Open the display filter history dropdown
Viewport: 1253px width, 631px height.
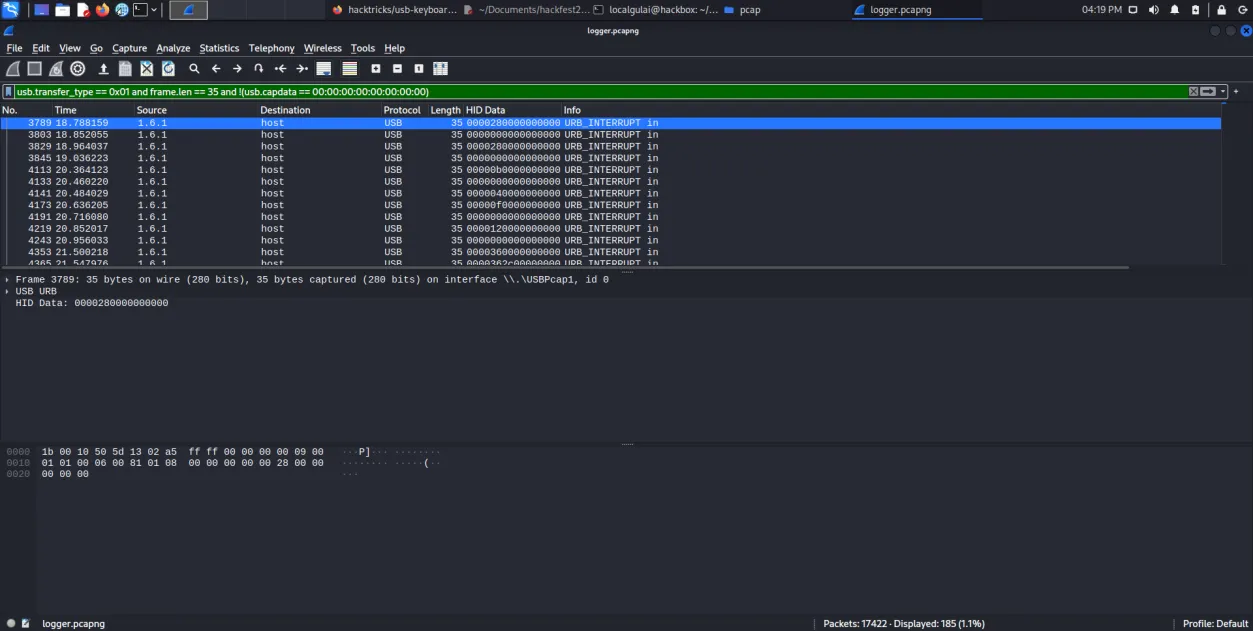(x=1223, y=91)
